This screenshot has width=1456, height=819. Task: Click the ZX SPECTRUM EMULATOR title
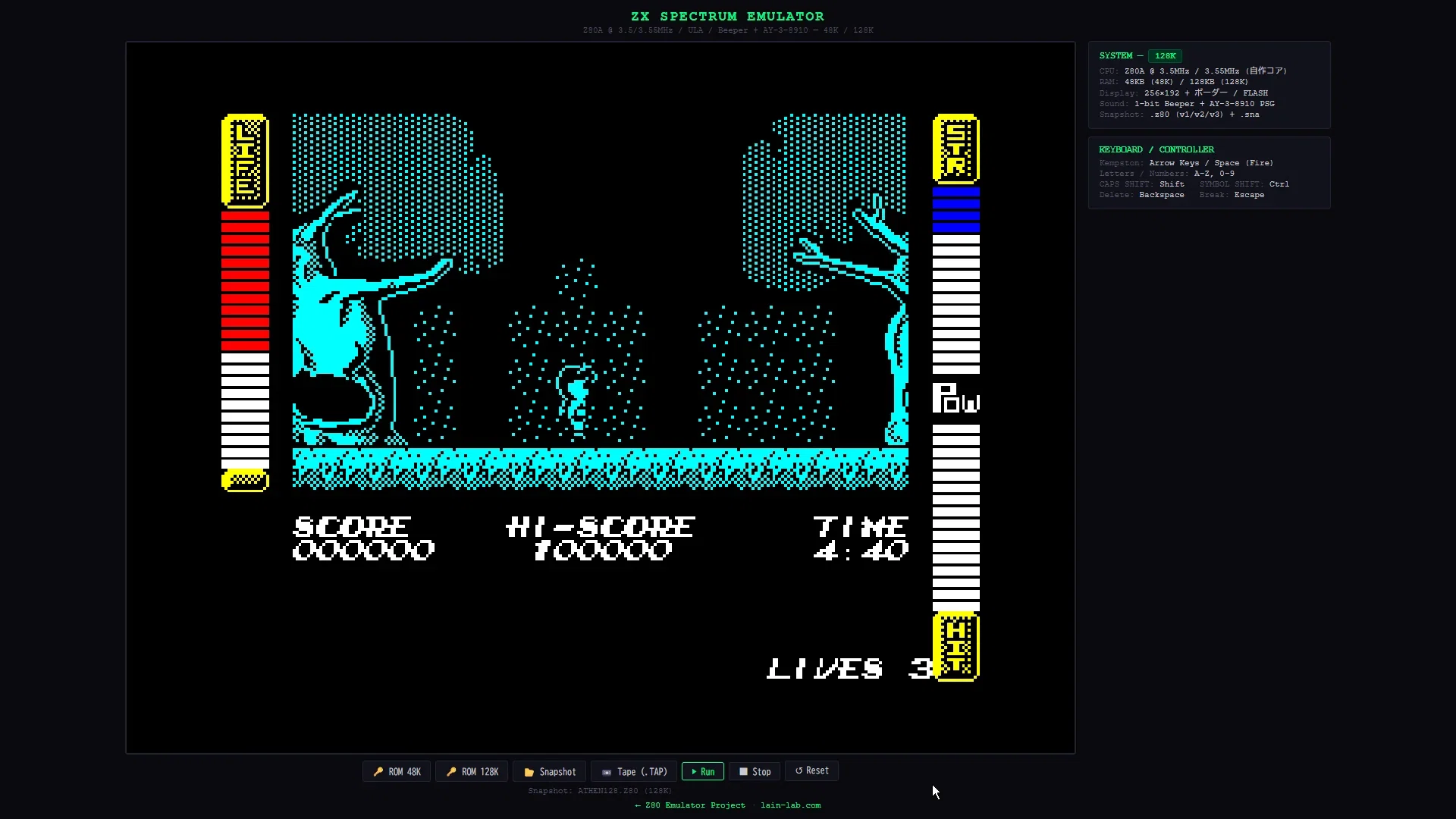(727, 16)
